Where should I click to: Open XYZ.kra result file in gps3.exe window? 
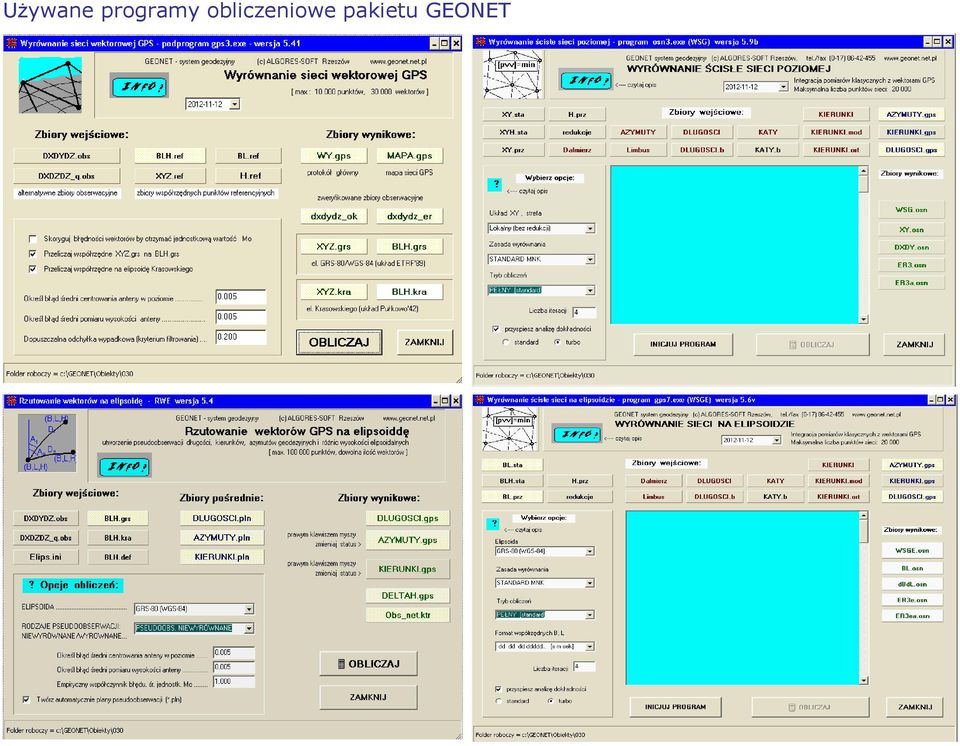(x=334, y=292)
